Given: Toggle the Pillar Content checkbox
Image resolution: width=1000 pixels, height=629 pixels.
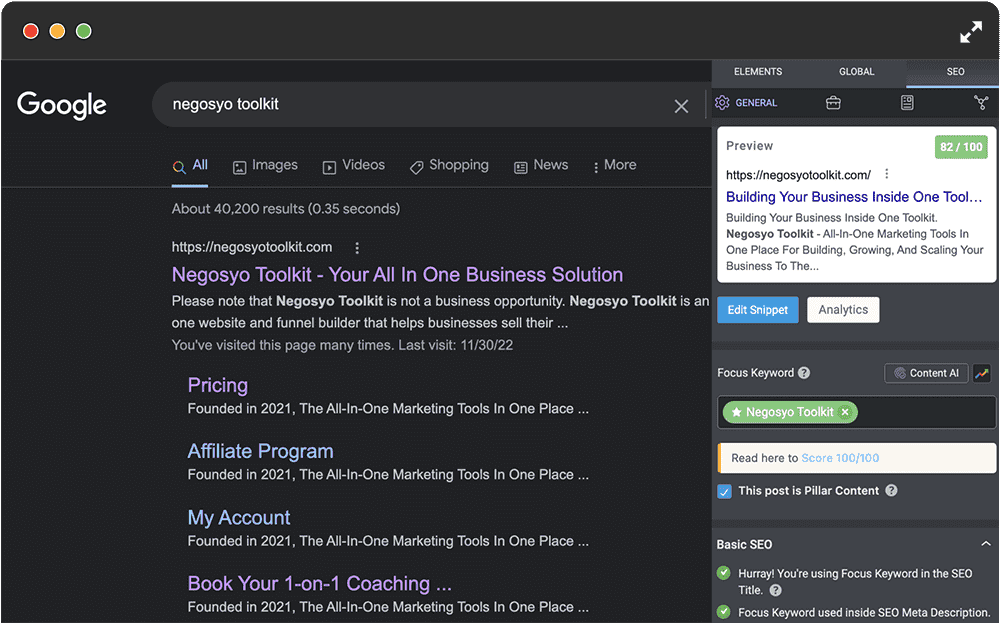Looking at the screenshot, I should [724, 491].
